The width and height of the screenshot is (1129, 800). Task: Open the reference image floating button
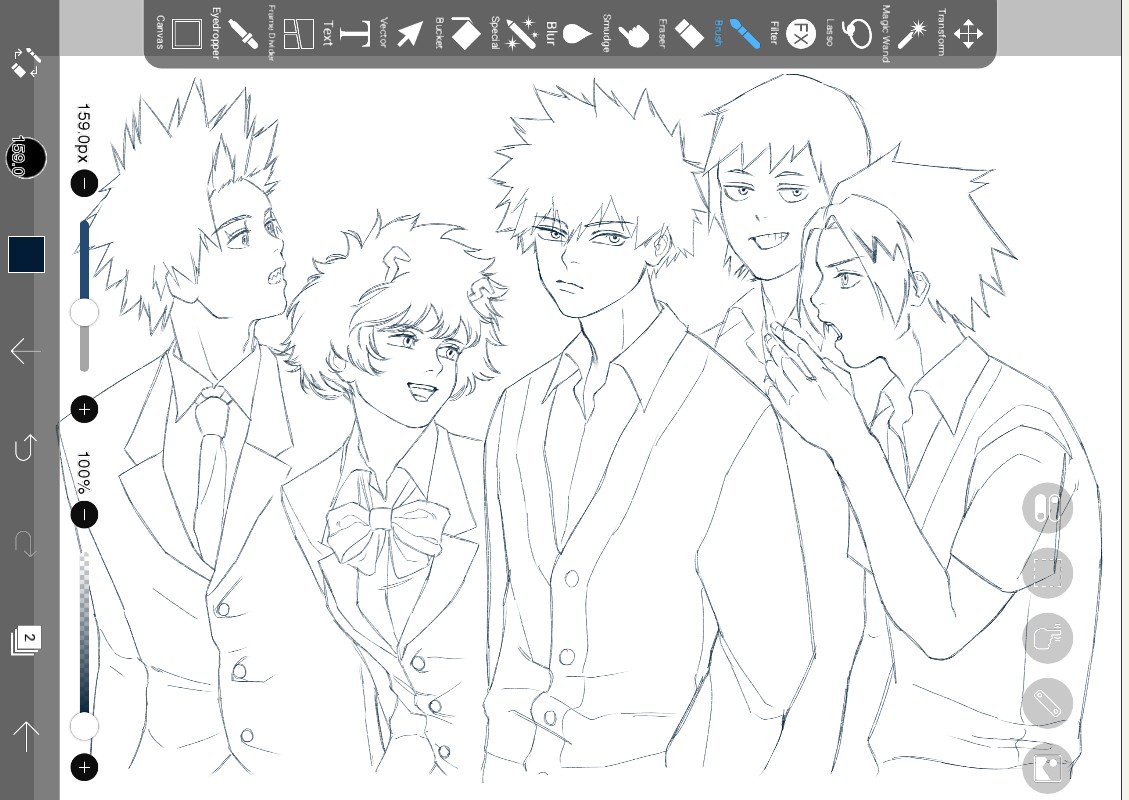click(x=1047, y=768)
